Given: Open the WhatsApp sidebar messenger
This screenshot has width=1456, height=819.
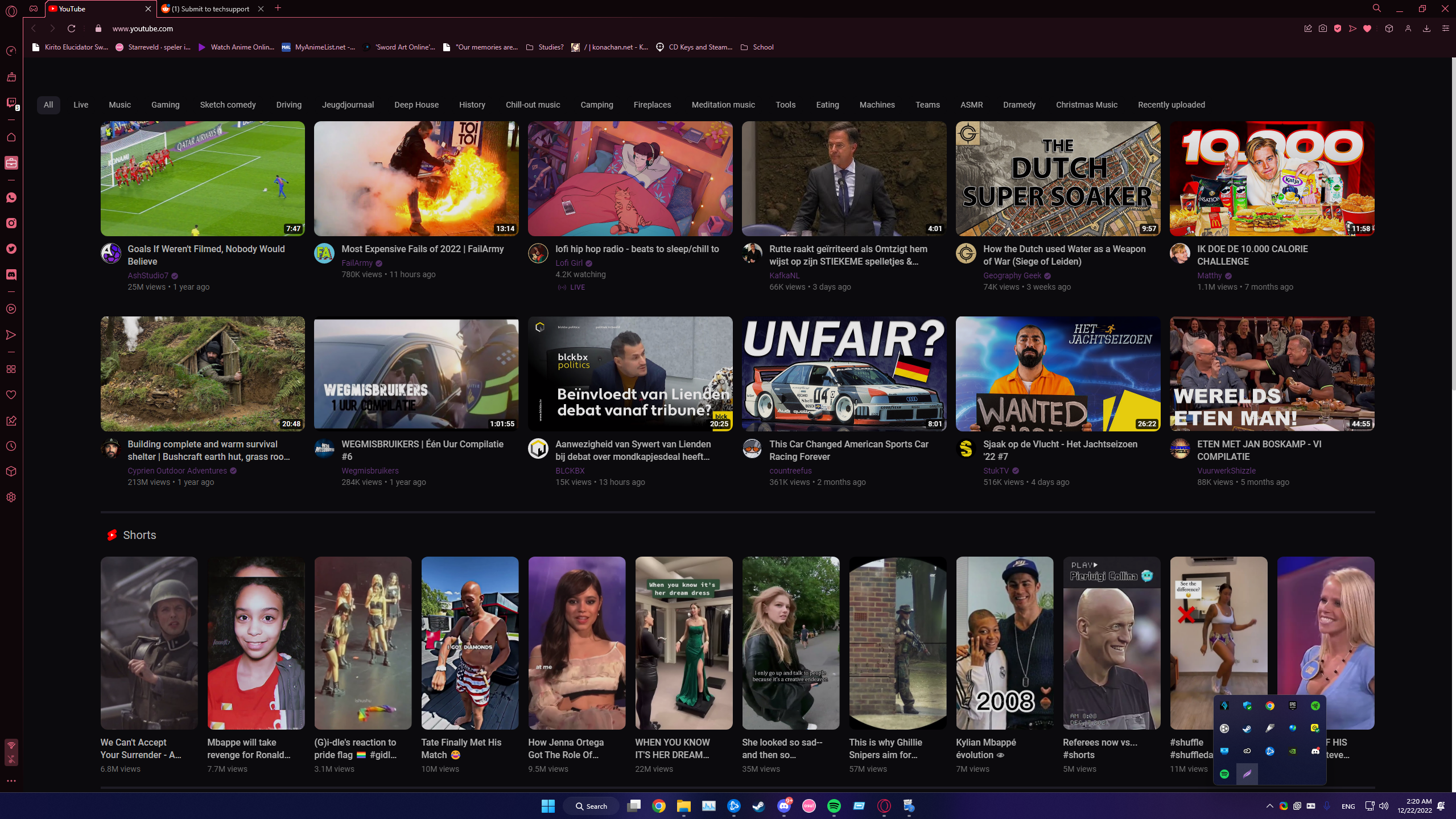Looking at the screenshot, I should tap(11, 197).
